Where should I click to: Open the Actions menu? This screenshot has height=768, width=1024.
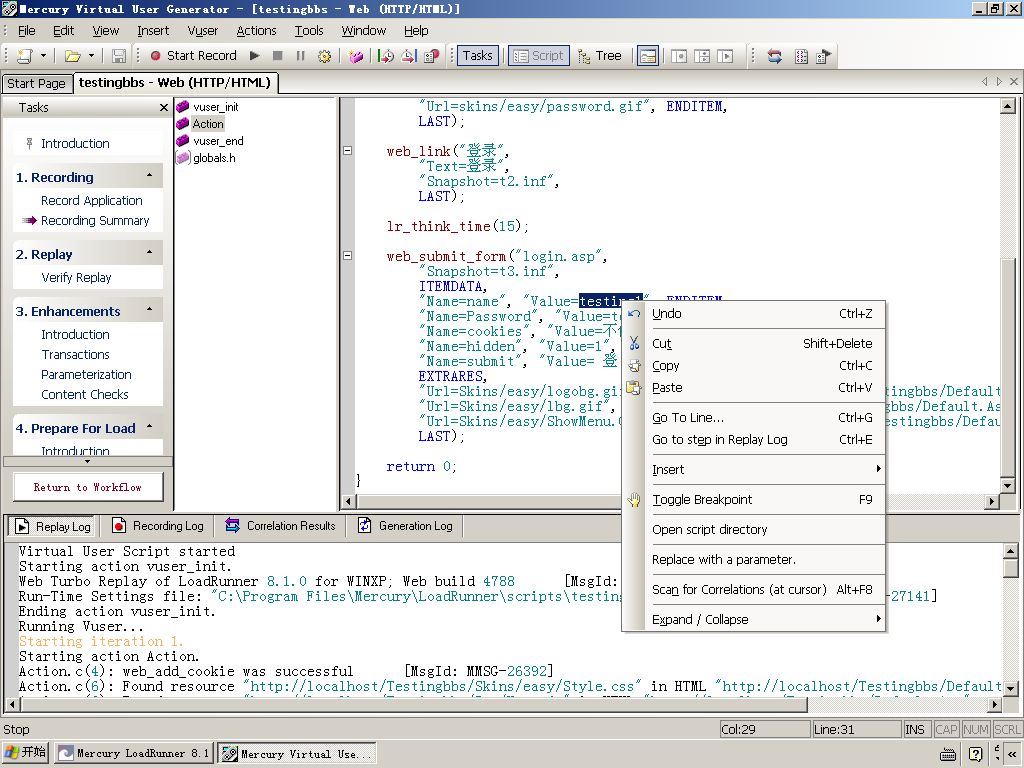[256, 31]
